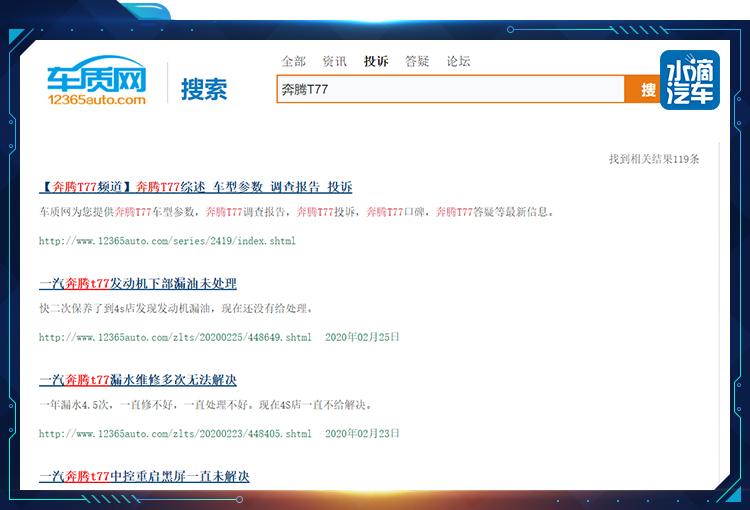Image resolution: width=750 pixels, height=510 pixels.
Task: Open result 一汽奔腾t77中控重启黑屏一直未解决
Action: pyautogui.click(x=144, y=477)
